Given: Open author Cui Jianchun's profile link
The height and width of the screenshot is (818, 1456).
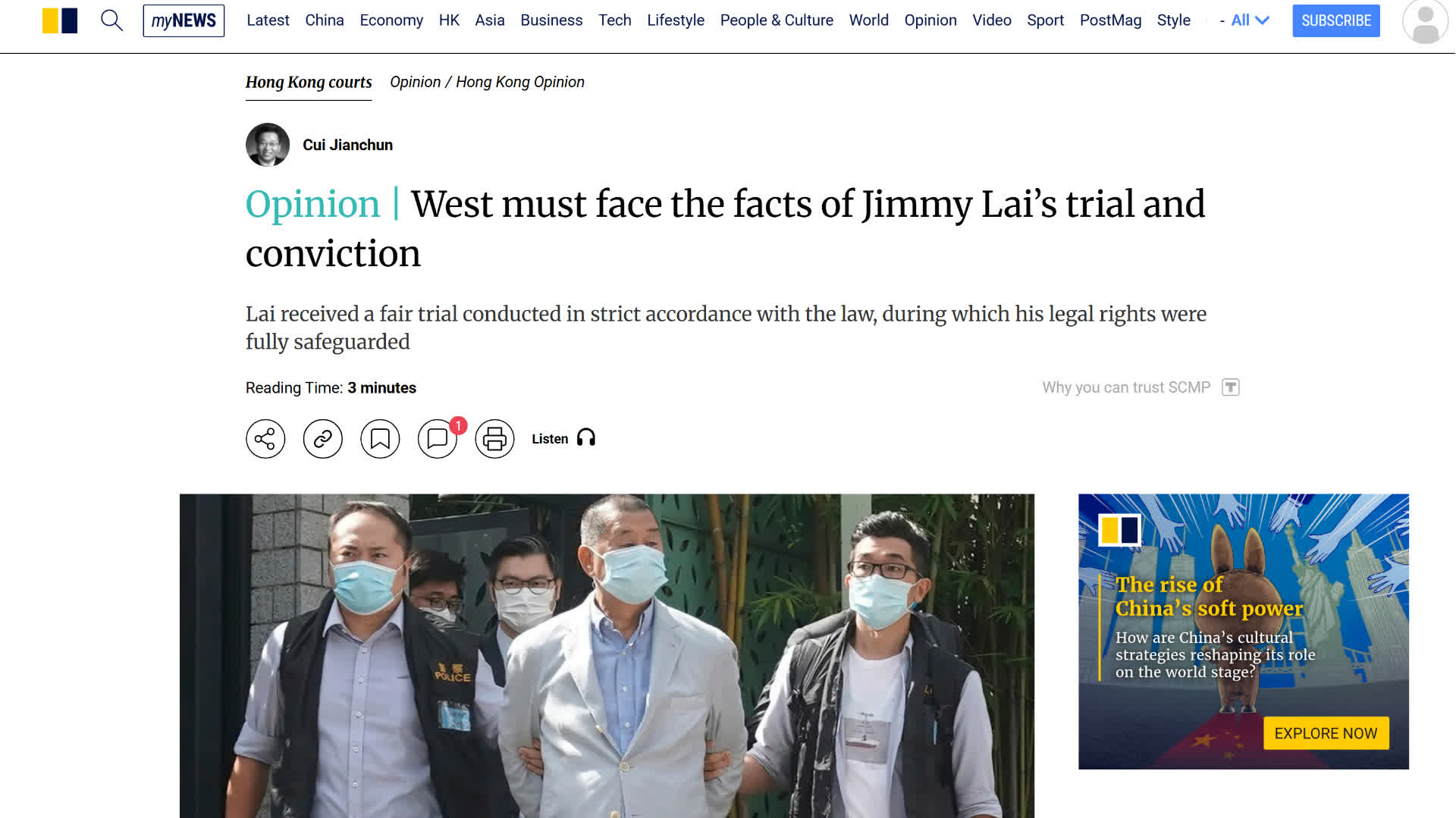Looking at the screenshot, I should (347, 145).
